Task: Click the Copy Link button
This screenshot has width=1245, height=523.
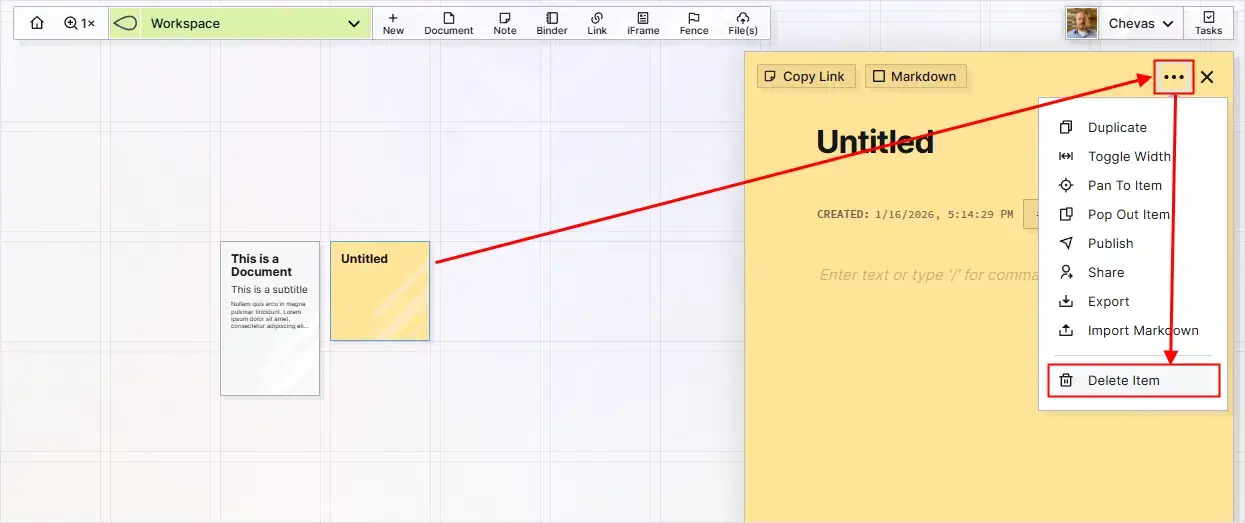Action: point(806,76)
